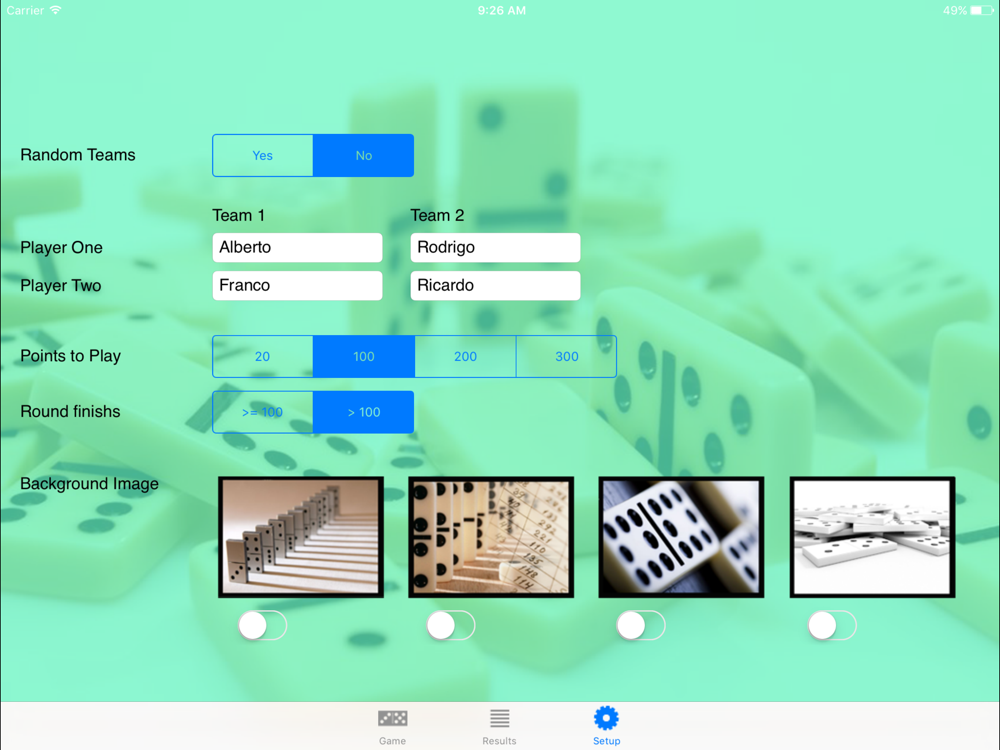Enable the switch under the score sheet image
Image resolution: width=1000 pixels, height=750 pixels.
(451, 626)
